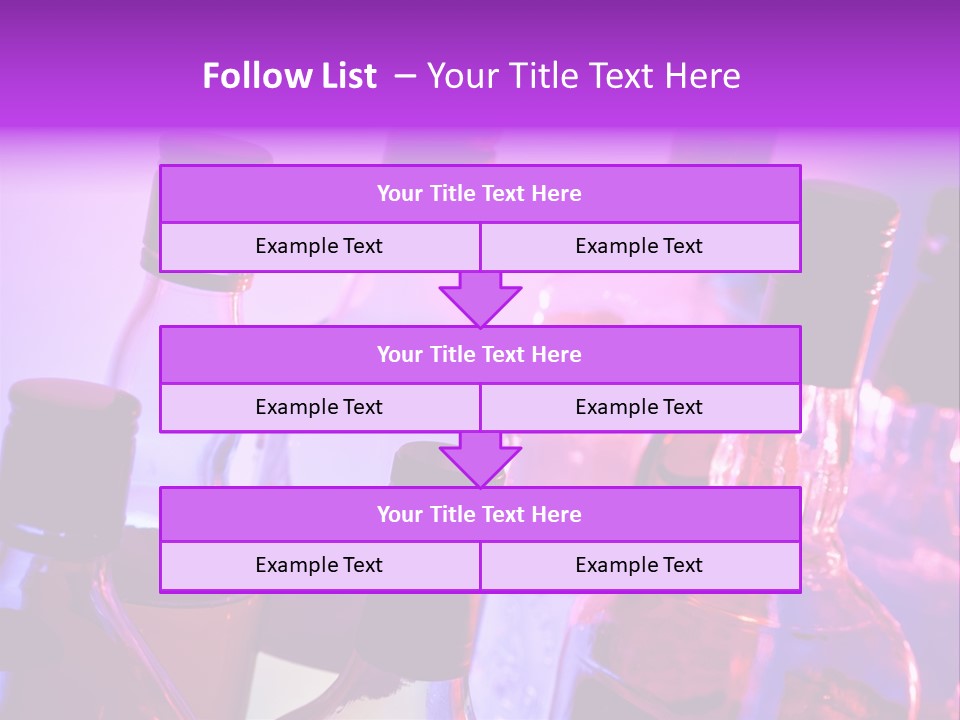Click the middle block's title bar

(x=480, y=354)
